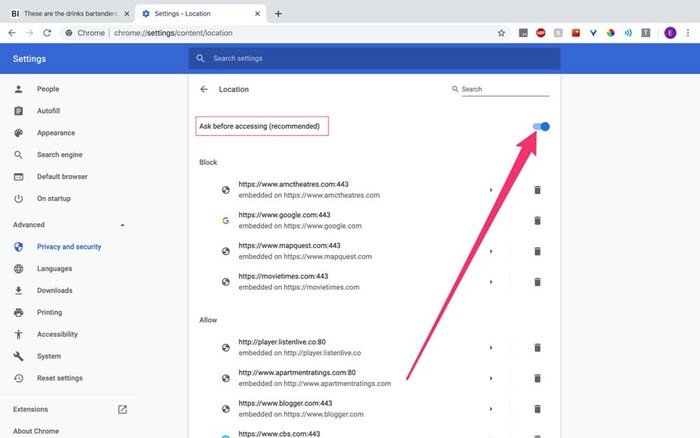Viewport: 700px width, 438px height.
Task: Expand details for movietimes.com entry
Action: (x=491, y=282)
